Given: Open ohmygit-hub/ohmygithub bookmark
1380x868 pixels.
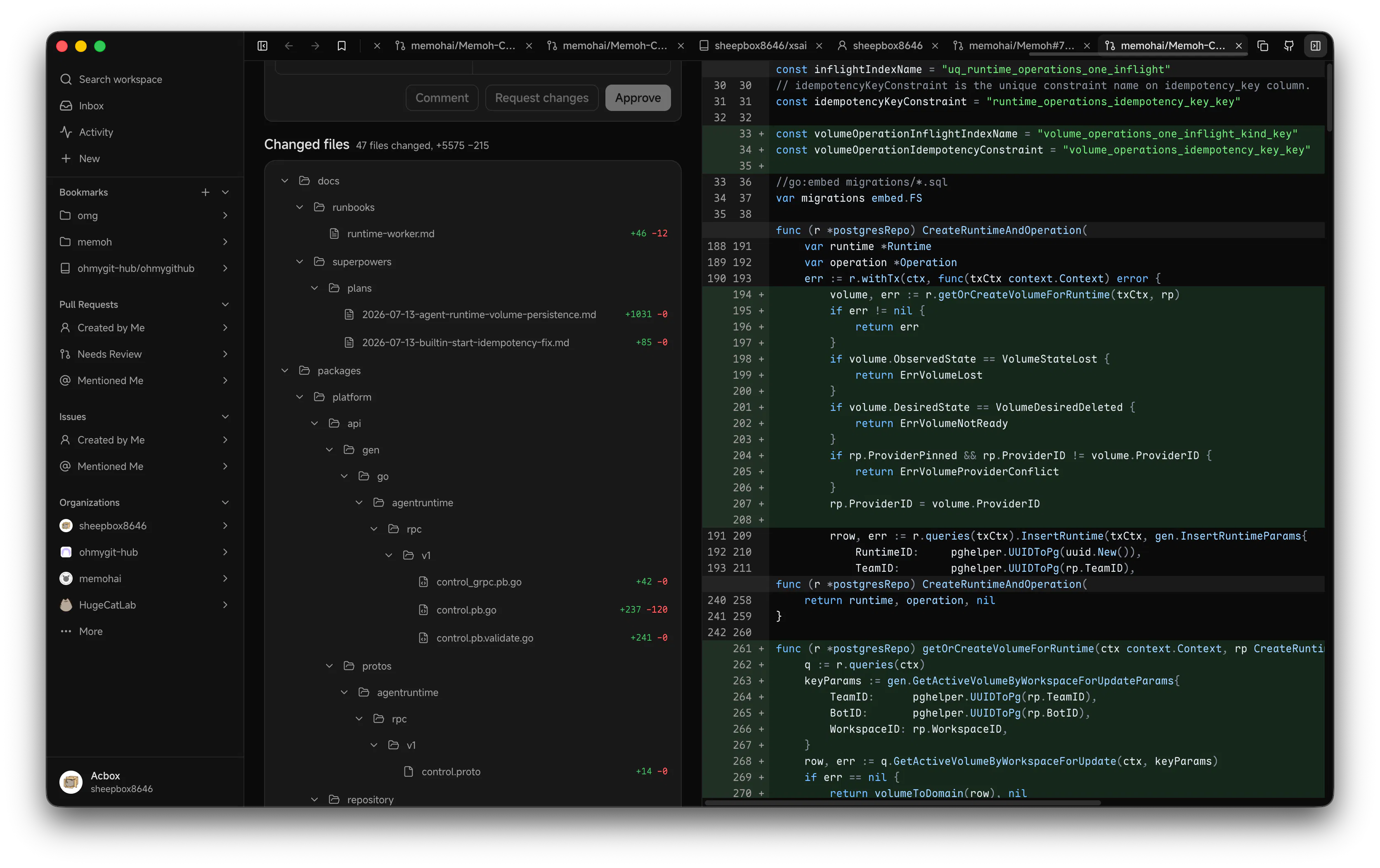Looking at the screenshot, I should (144, 268).
